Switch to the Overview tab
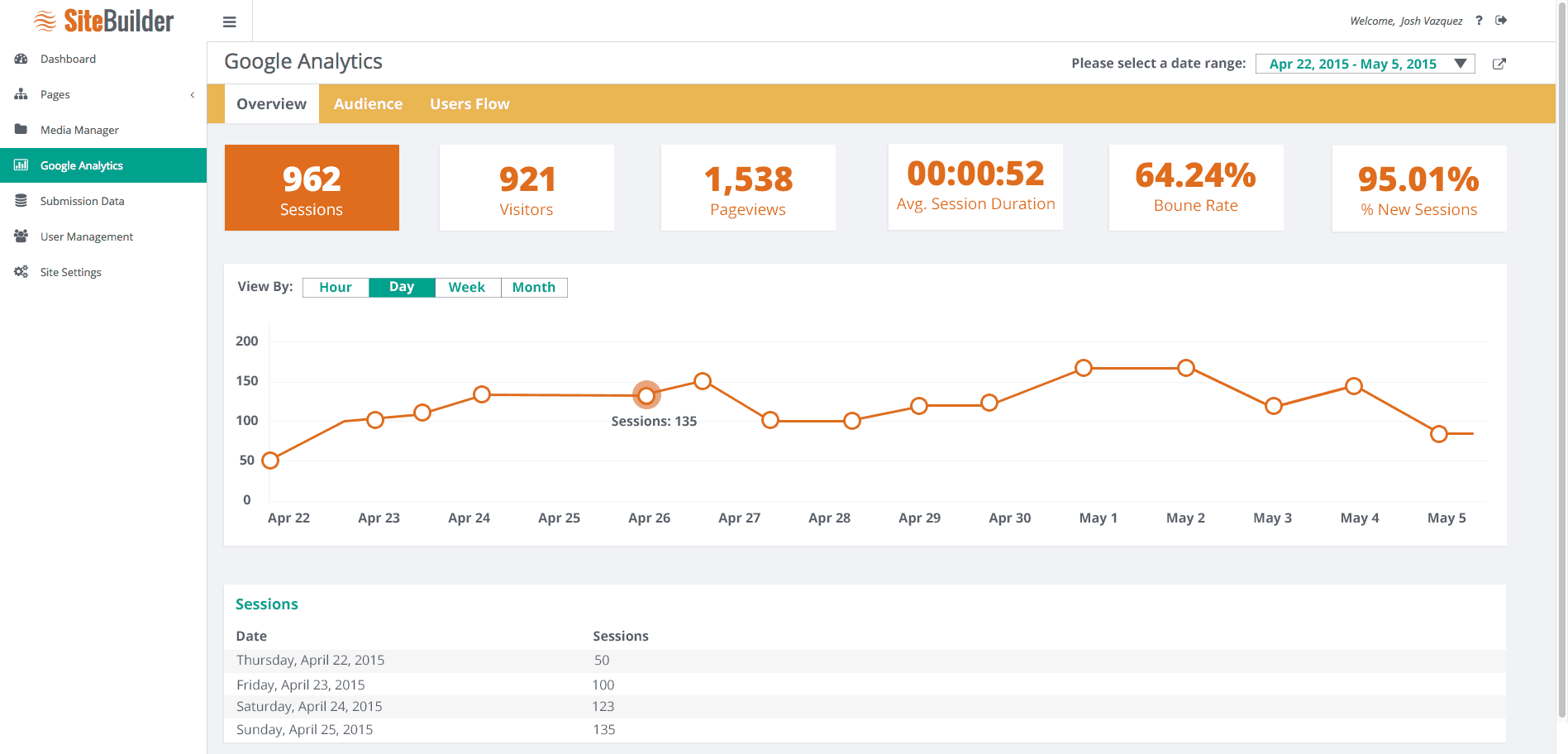The height and width of the screenshot is (754, 1568). point(271,104)
